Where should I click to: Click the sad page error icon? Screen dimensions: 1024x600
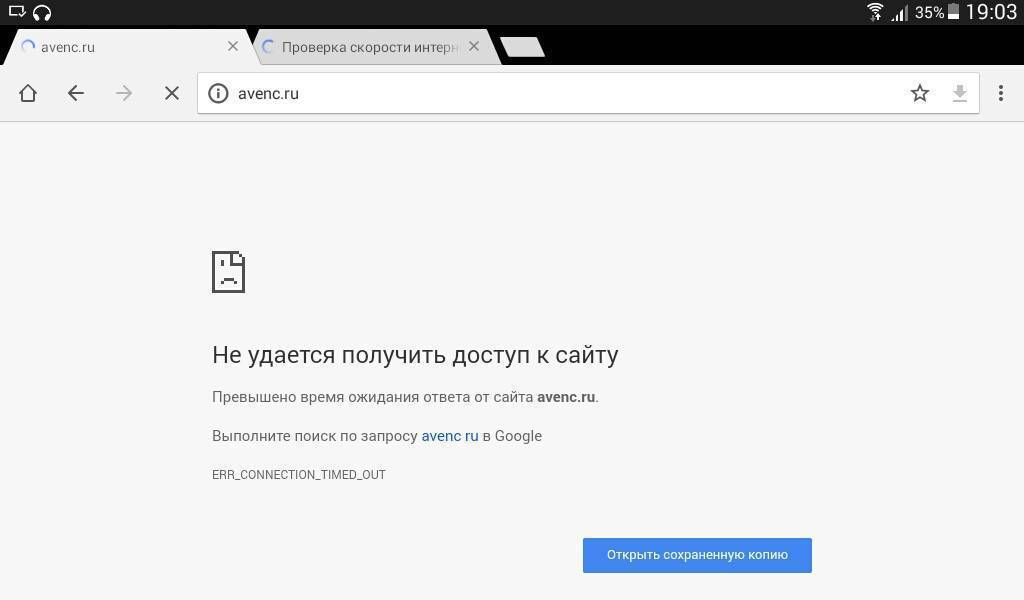click(229, 272)
